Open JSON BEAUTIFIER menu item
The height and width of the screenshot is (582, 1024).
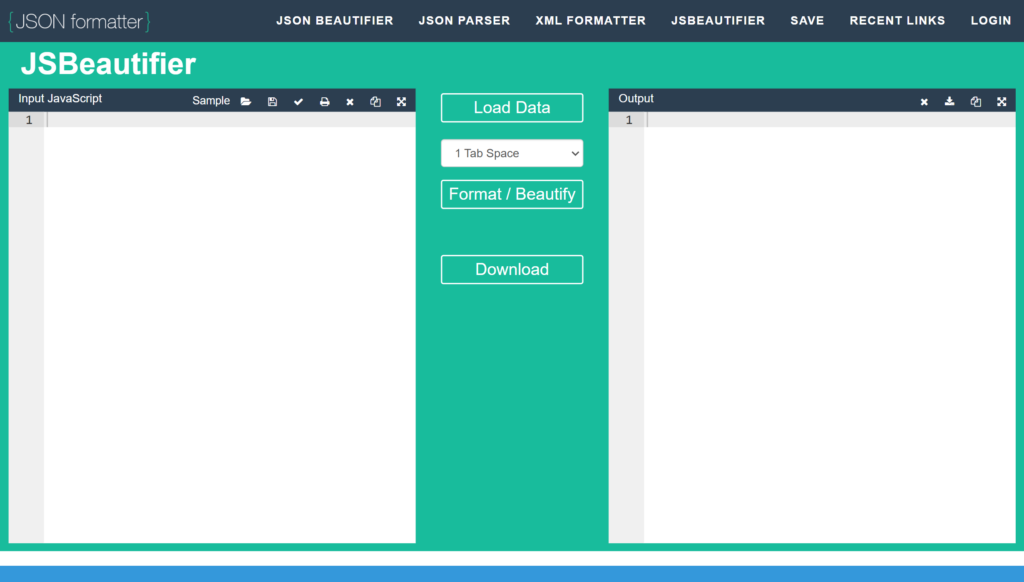click(x=335, y=21)
